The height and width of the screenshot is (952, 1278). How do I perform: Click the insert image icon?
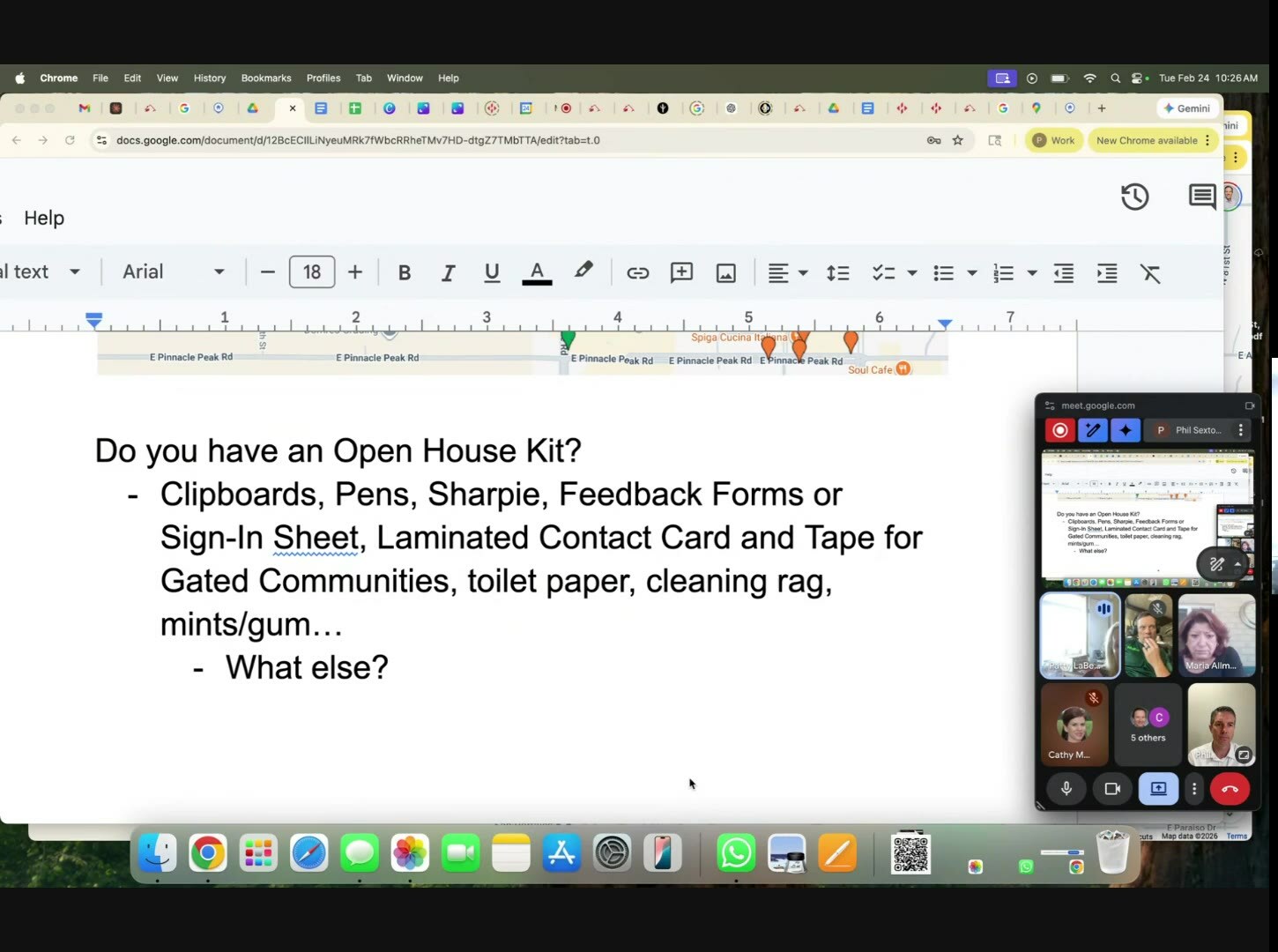725,273
